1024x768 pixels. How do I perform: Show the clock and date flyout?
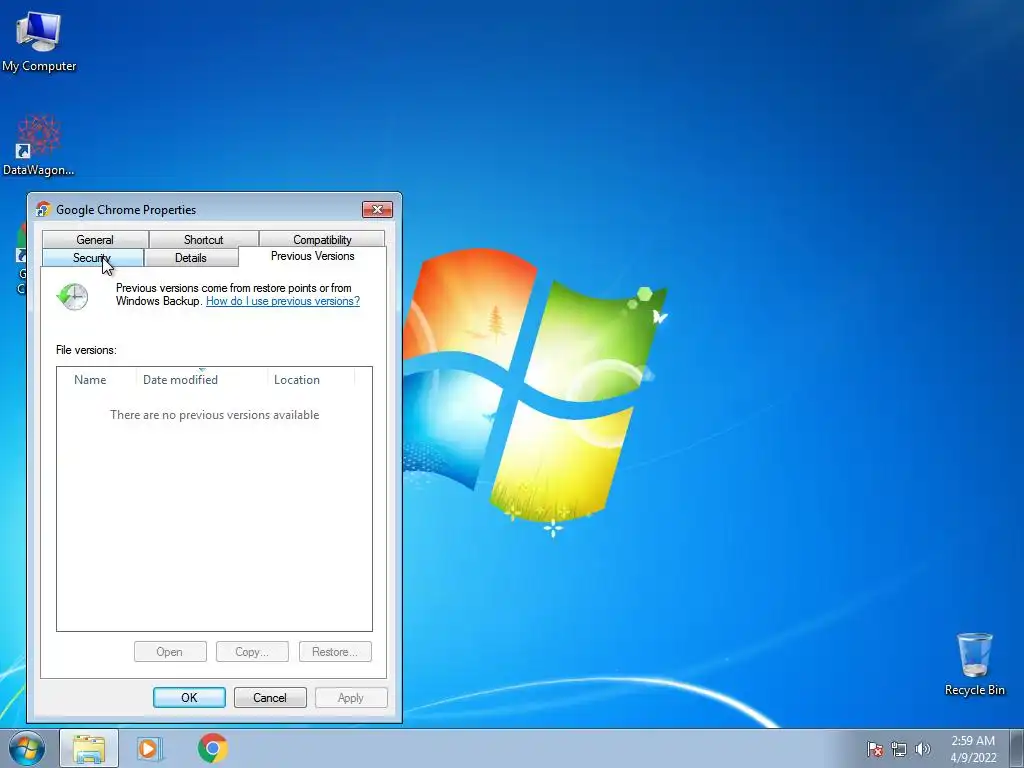[x=973, y=748]
